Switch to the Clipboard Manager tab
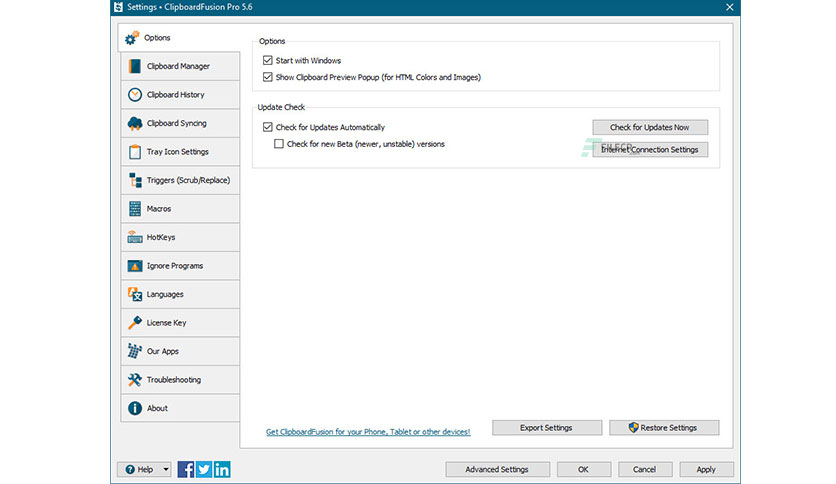Viewport: 836px width, 484px height. 180,66
